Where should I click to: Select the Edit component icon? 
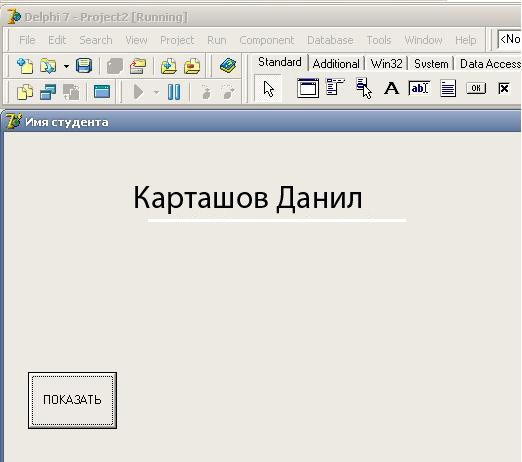coord(419,88)
